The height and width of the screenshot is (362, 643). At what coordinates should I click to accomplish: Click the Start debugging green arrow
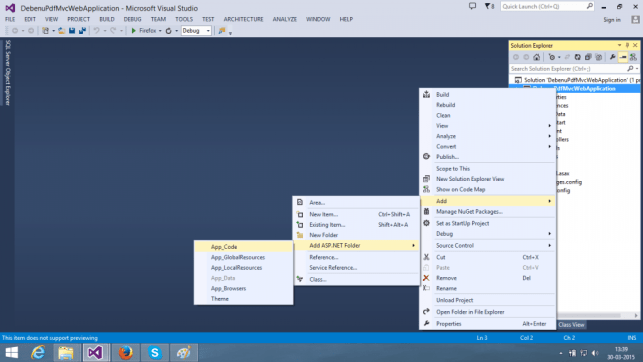133,31
